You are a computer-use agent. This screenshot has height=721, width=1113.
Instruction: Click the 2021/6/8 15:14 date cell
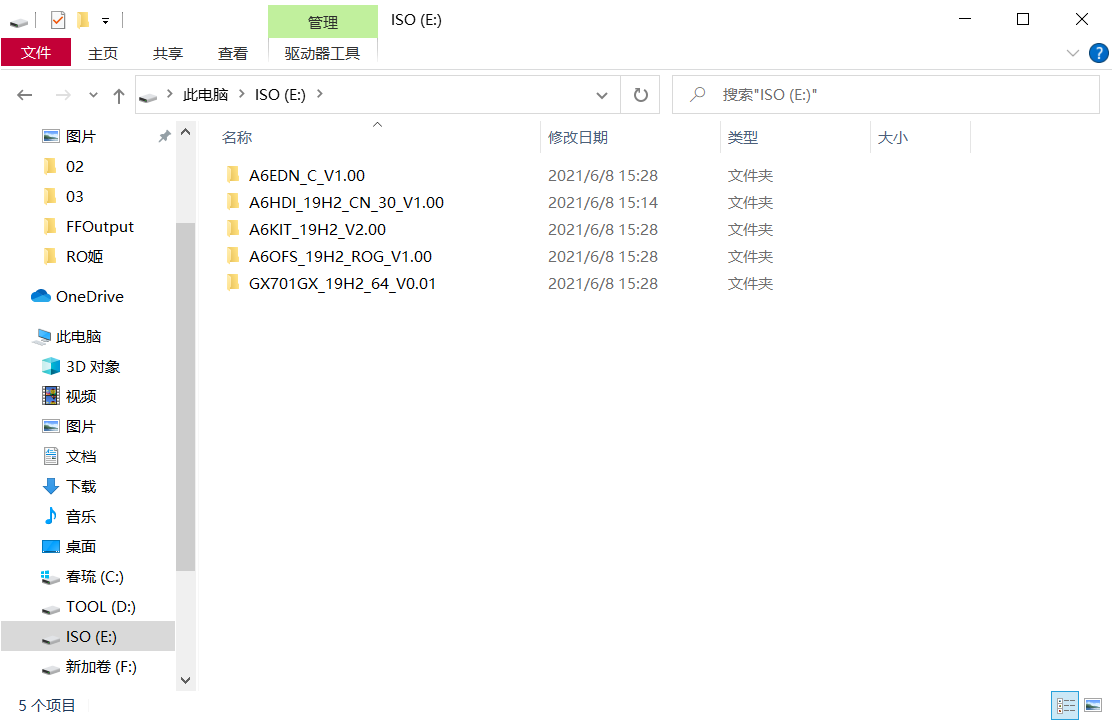coord(603,202)
